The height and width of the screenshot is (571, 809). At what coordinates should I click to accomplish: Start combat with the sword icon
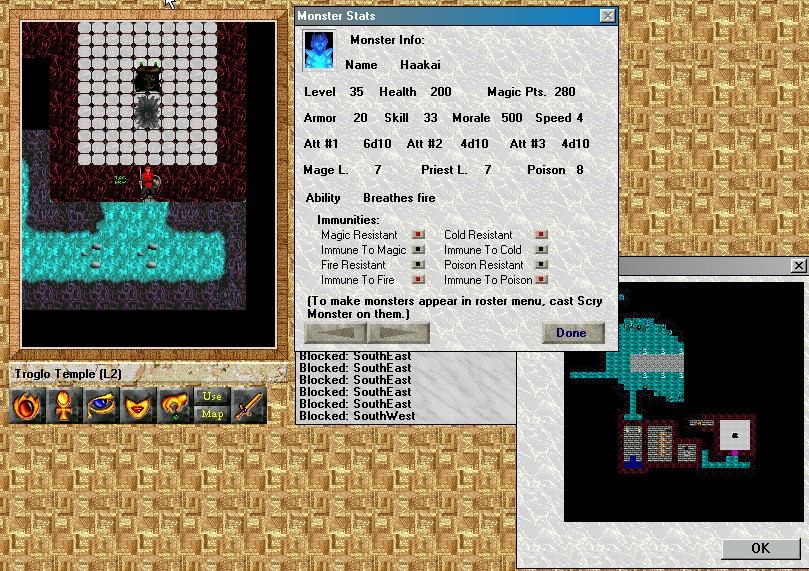[249, 406]
